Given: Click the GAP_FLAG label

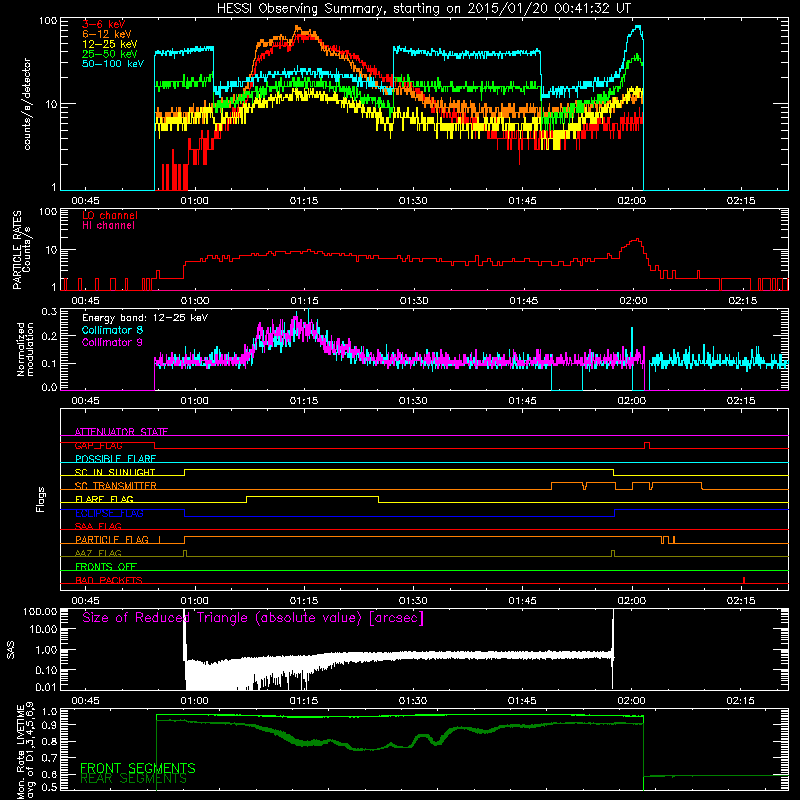Looking at the screenshot, I should click(98, 445).
